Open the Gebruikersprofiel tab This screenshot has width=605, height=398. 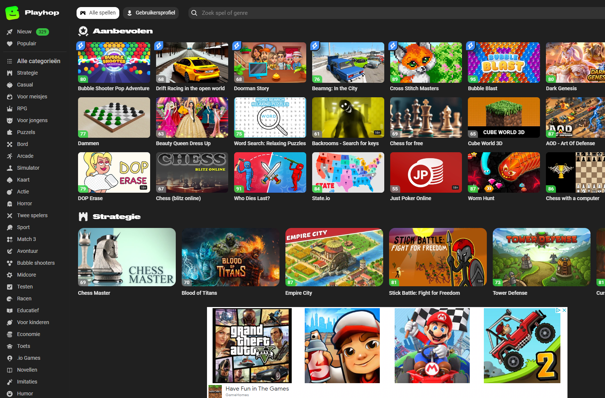click(x=151, y=13)
